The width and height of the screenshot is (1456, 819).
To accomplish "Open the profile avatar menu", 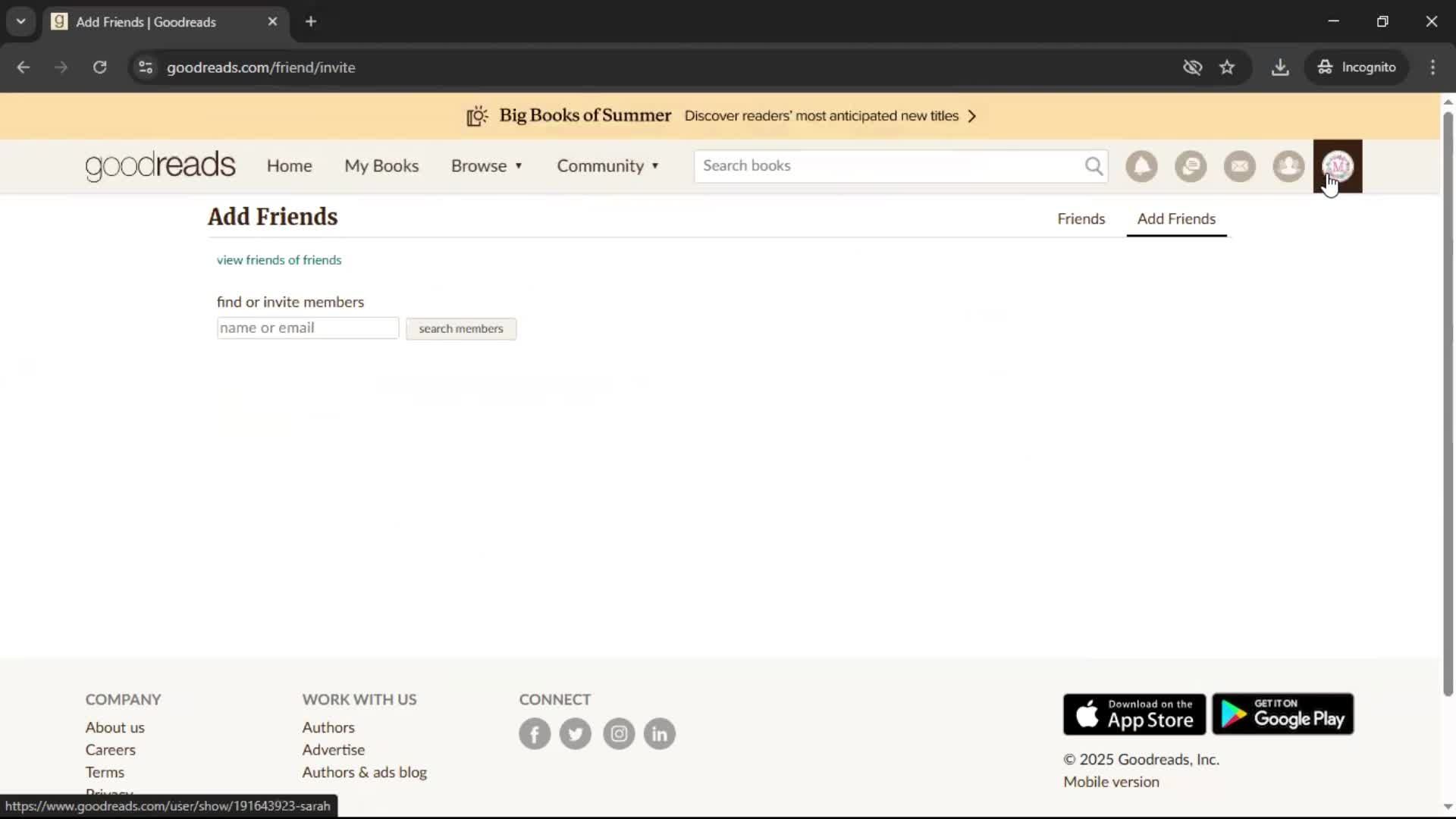I will [x=1338, y=166].
